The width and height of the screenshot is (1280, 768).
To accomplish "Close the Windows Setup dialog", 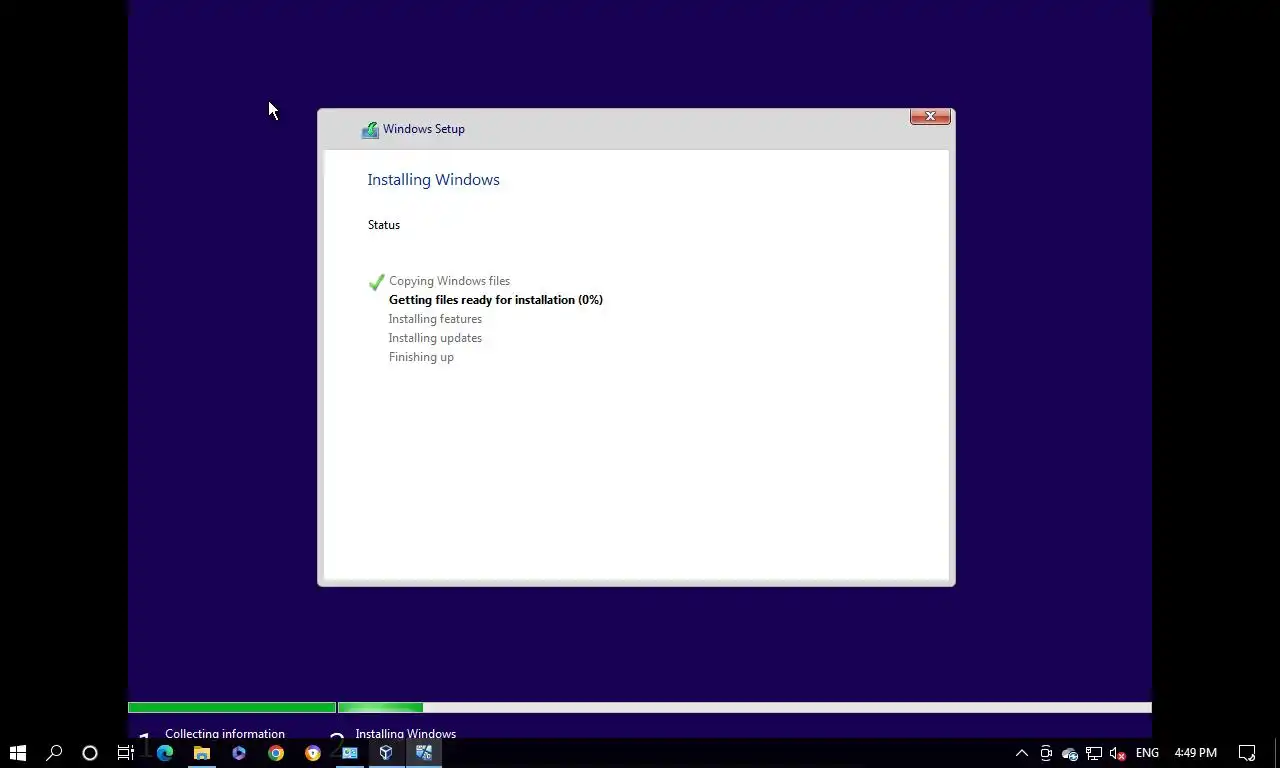I will tap(930, 117).
